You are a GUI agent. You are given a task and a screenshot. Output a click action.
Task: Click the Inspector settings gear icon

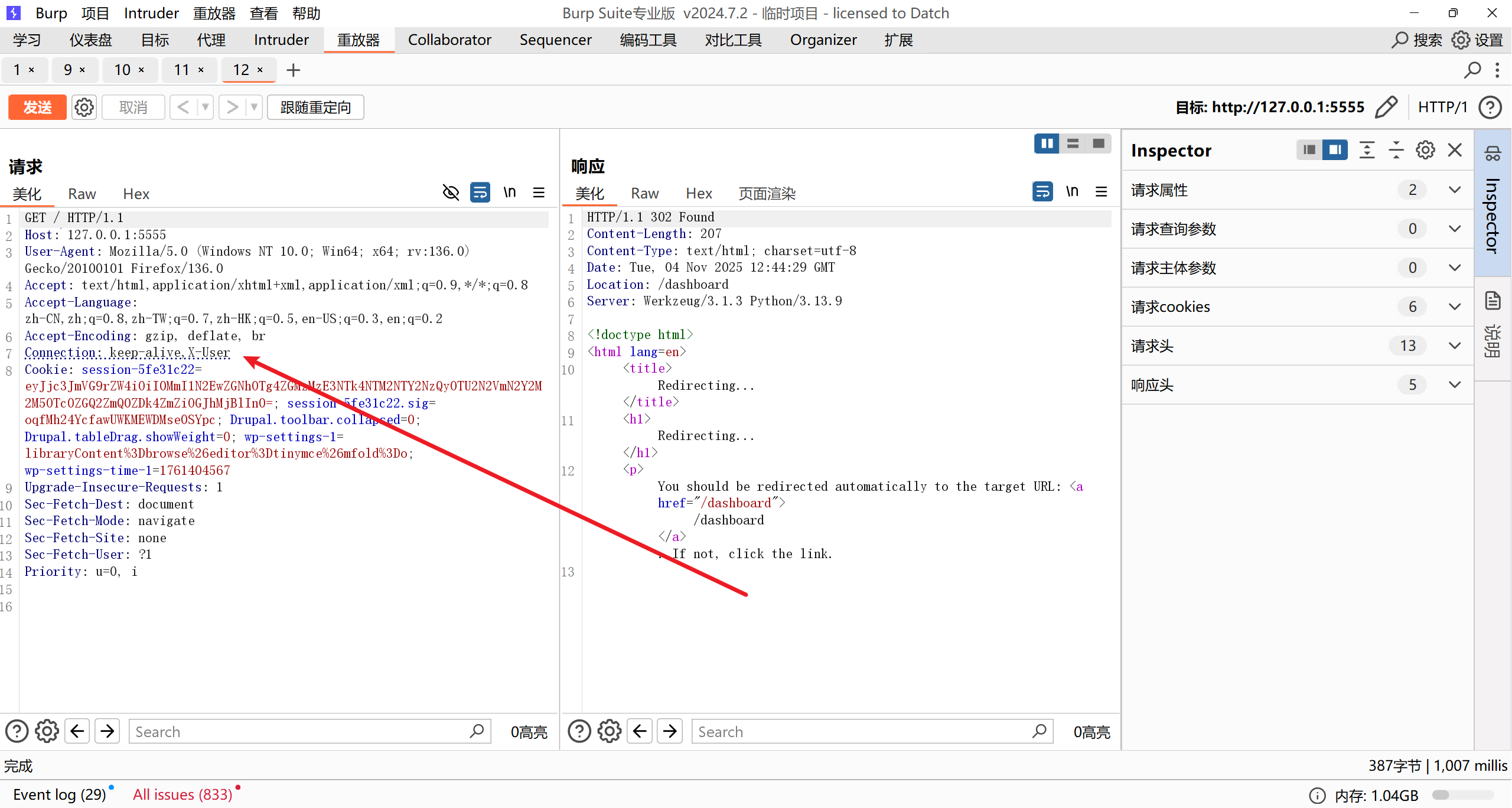coord(1425,150)
